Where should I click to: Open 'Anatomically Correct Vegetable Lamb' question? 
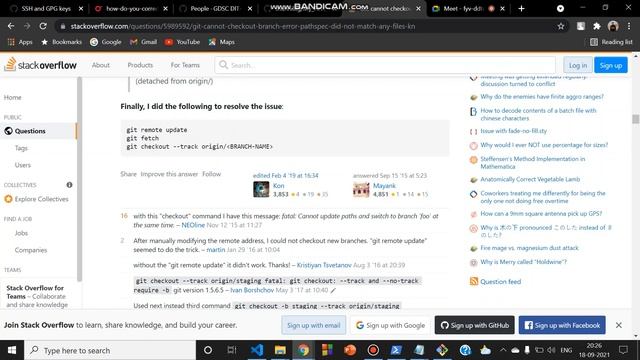tap(530, 179)
